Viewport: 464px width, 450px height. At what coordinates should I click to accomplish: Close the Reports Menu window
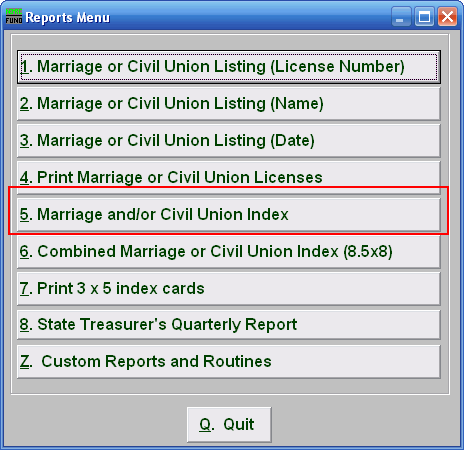[447, 16]
